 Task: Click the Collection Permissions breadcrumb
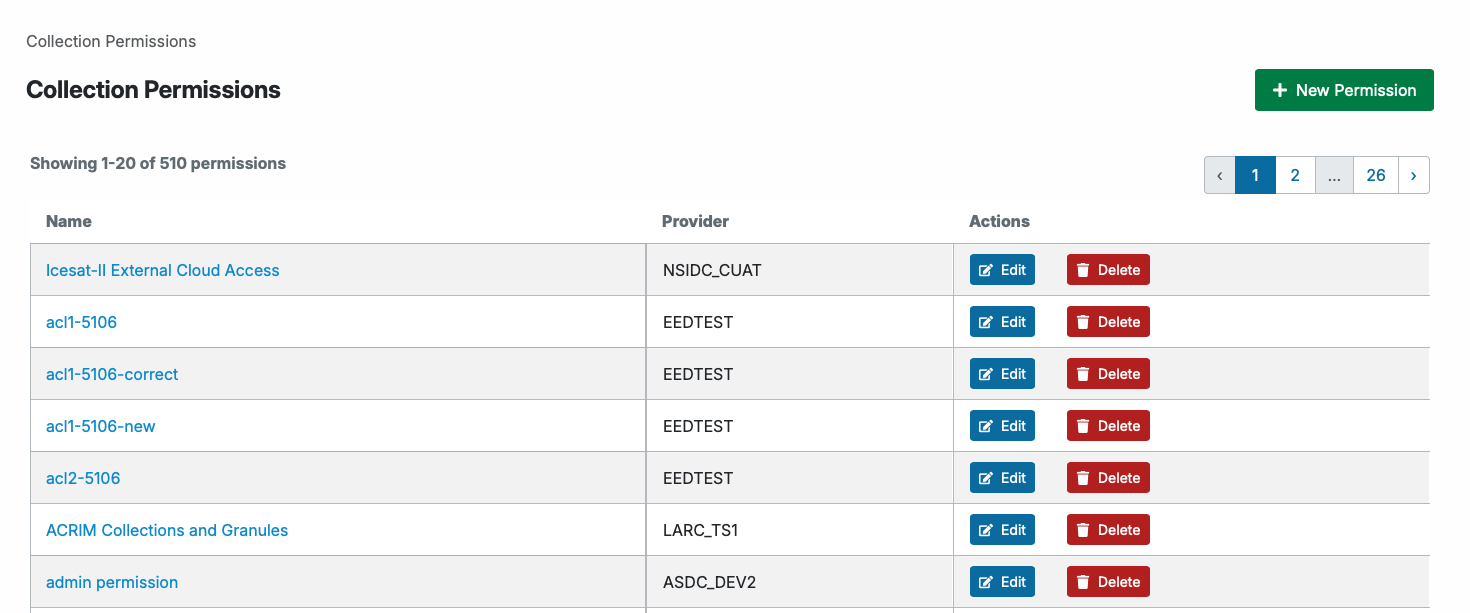pyautogui.click(x=111, y=41)
